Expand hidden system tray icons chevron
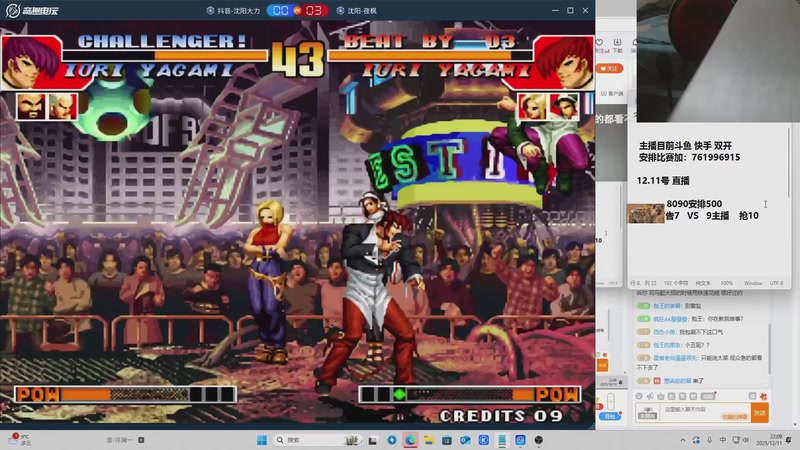The width and height of the screenshot is (800, 450). [x=683, y=440]
